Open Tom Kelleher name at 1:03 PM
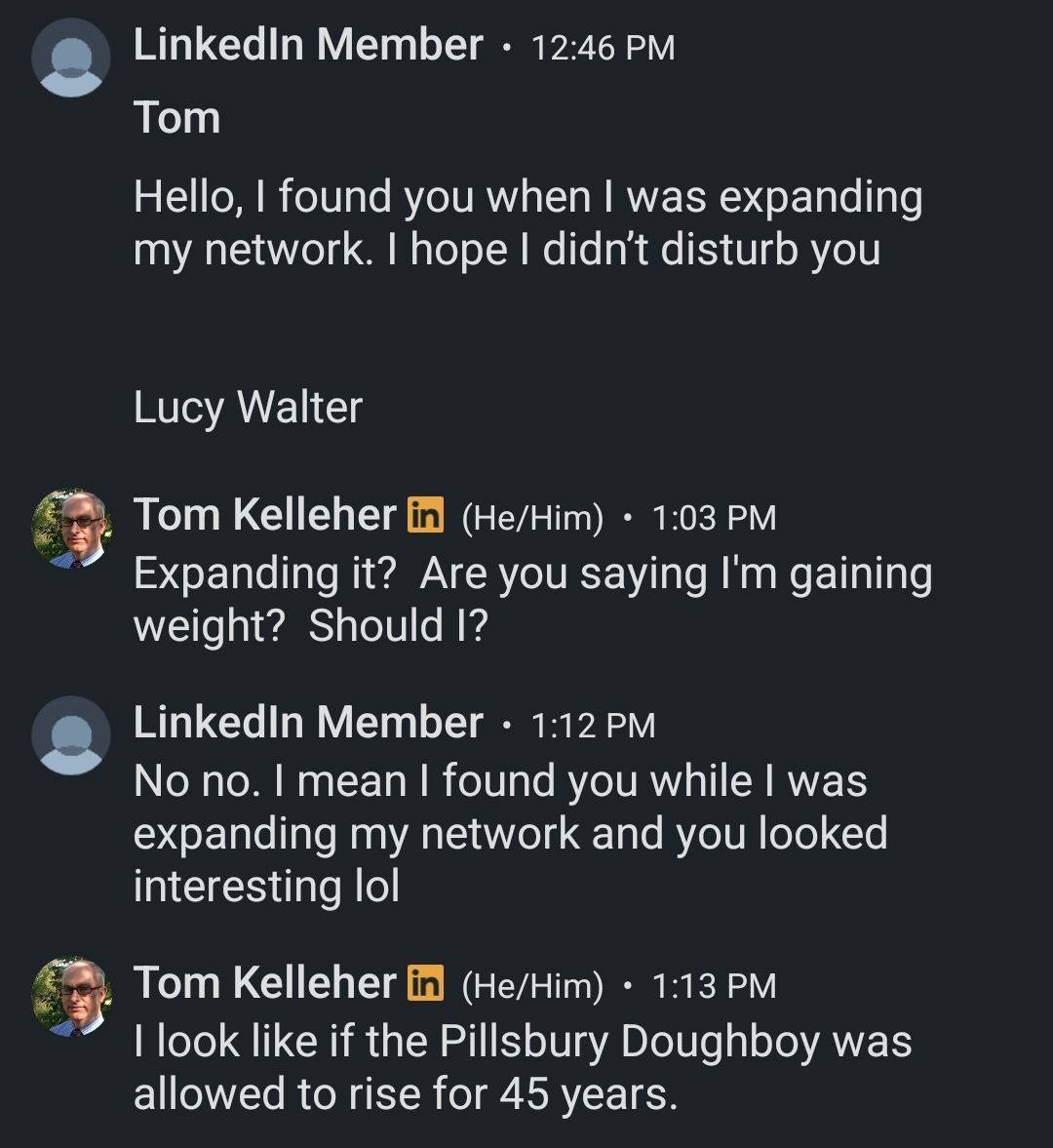 tap(265, 514)
